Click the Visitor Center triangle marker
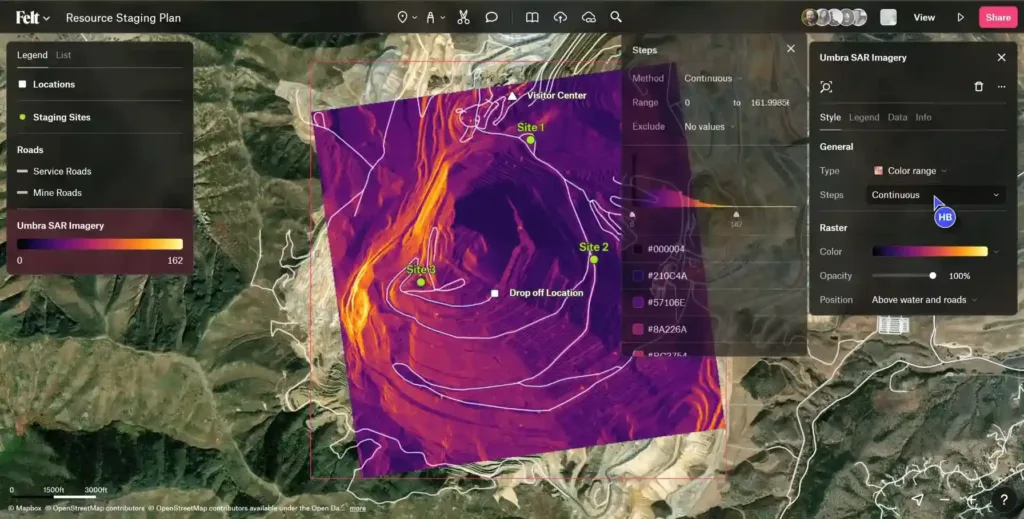 point(513,96)
